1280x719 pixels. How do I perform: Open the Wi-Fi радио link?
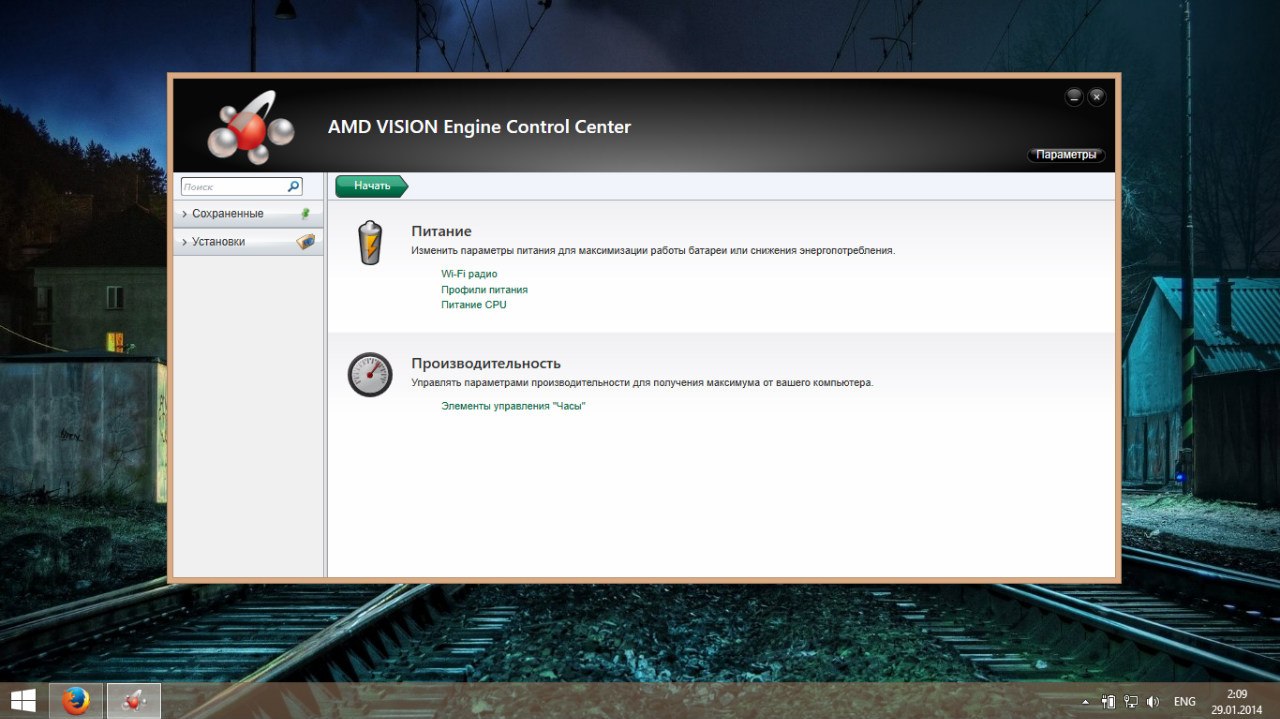click(469, 274)
